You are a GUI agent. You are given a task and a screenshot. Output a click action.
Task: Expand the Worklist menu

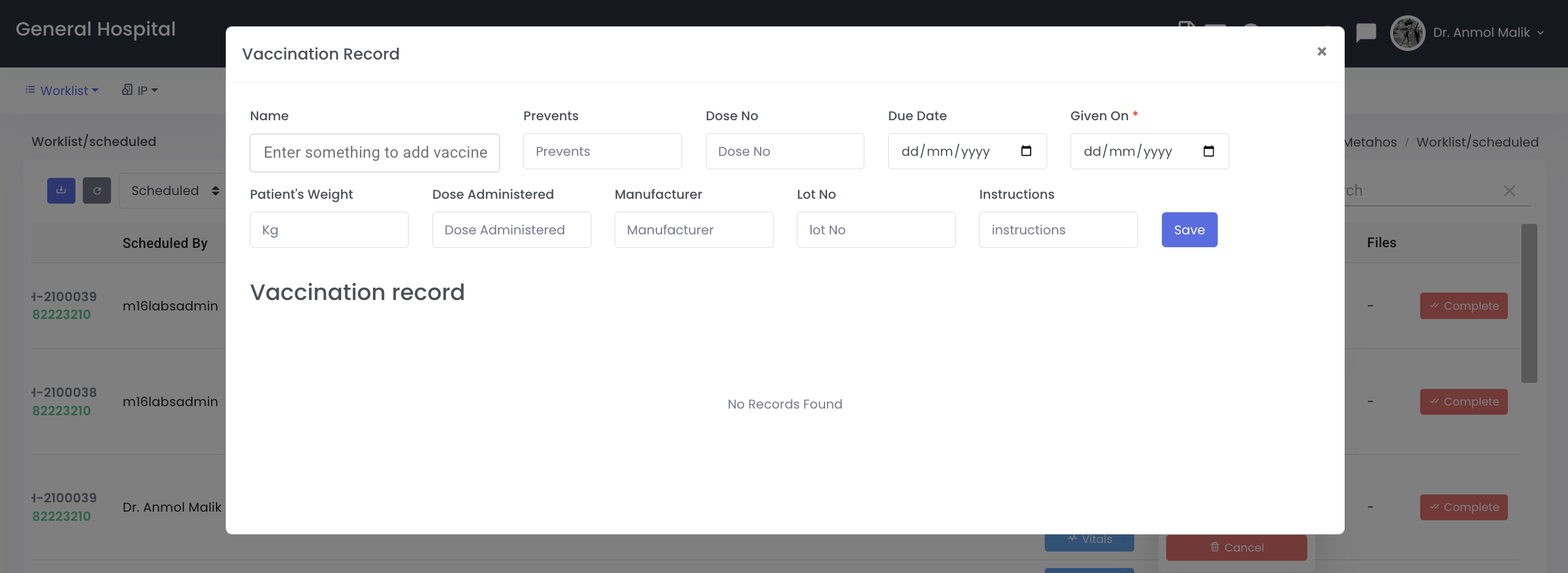[62, 90]
